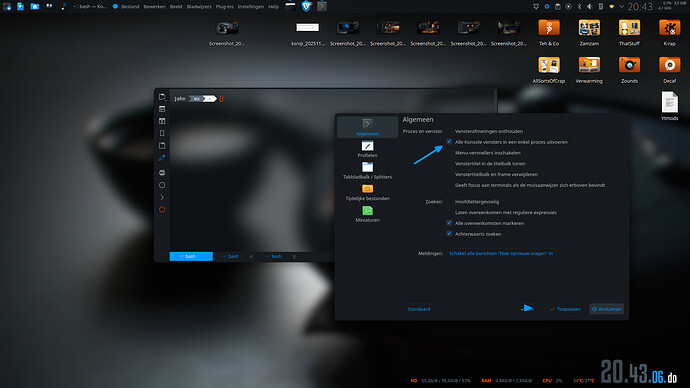The width and height of the screenshot is (690, 388).
Task: Open the Algemeen settings category
Action: tap(367, 127)
